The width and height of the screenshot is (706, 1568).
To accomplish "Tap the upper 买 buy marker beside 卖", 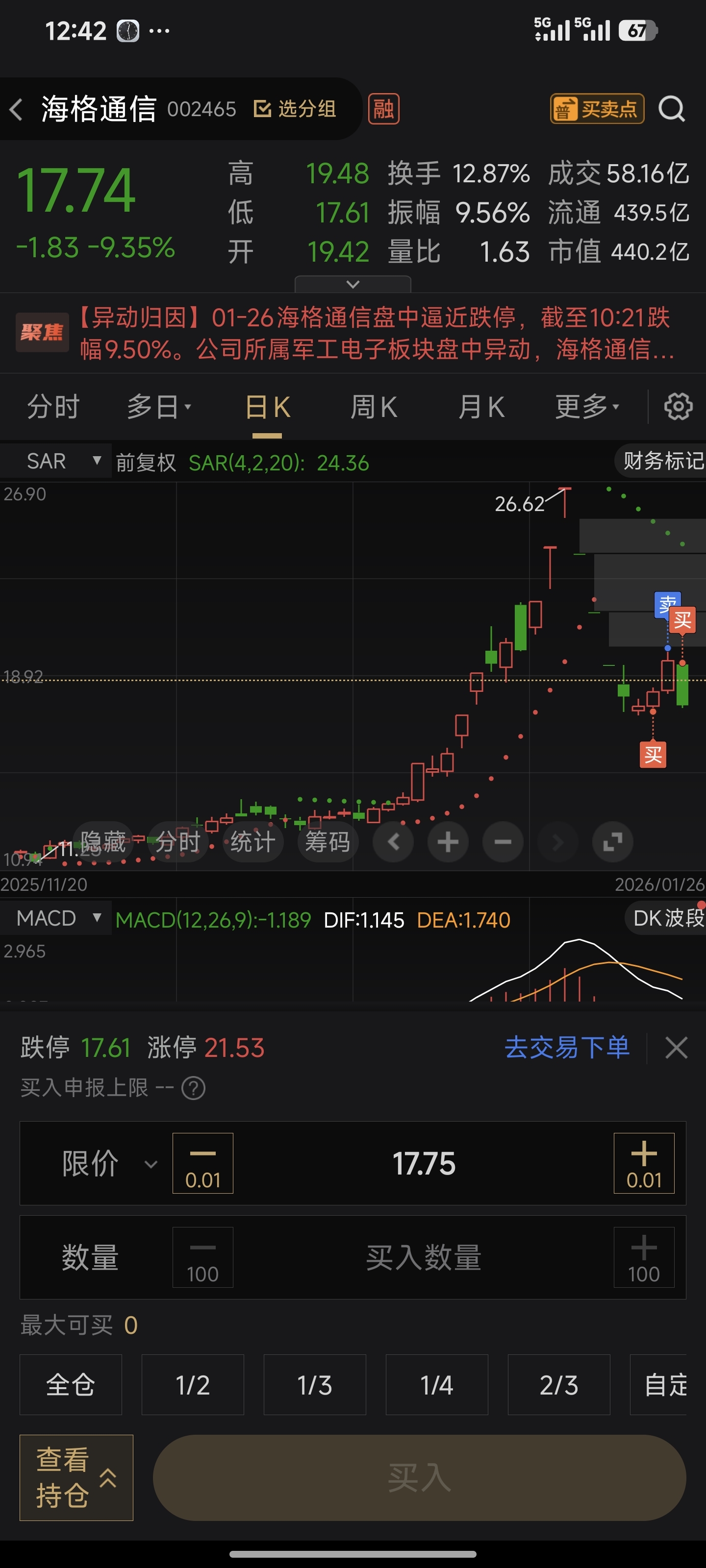I will click(682, 621).
